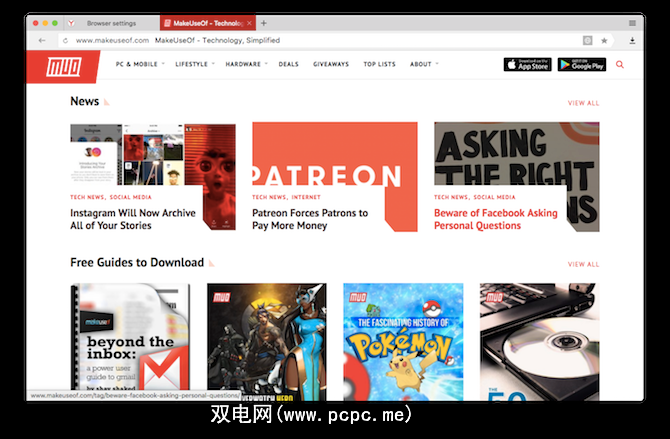The height and width of the screenshot is (439, 670).
Task: Open a new tab with the plus button
Action: (x=264, y=23)
